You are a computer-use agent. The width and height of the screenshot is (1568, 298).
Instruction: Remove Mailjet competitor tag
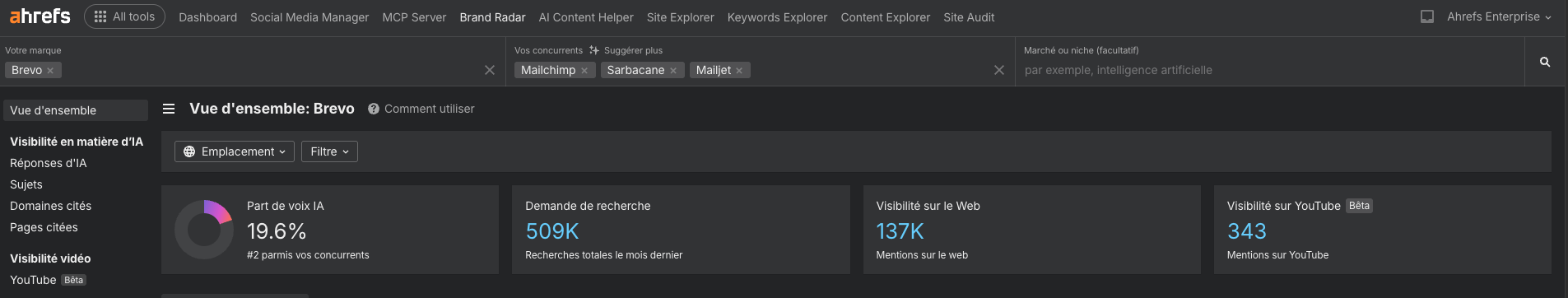tap(739, 71)
